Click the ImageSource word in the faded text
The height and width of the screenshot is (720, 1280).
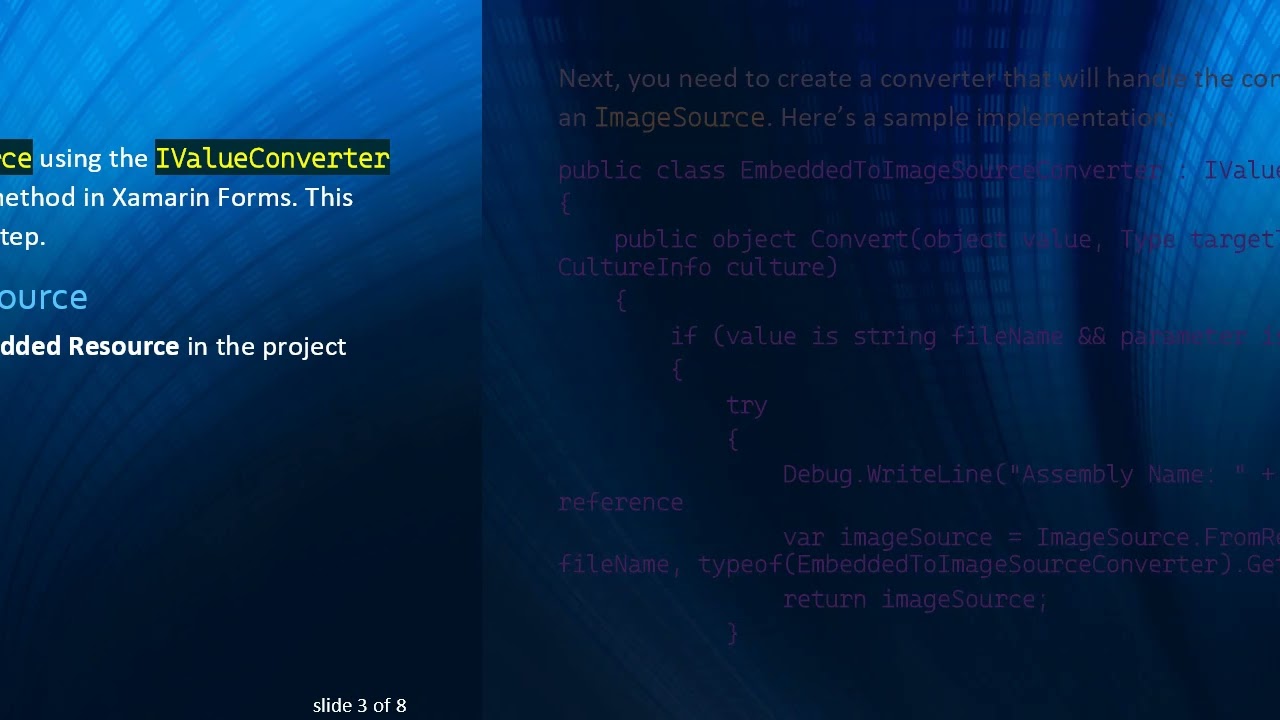pos(680,118)
